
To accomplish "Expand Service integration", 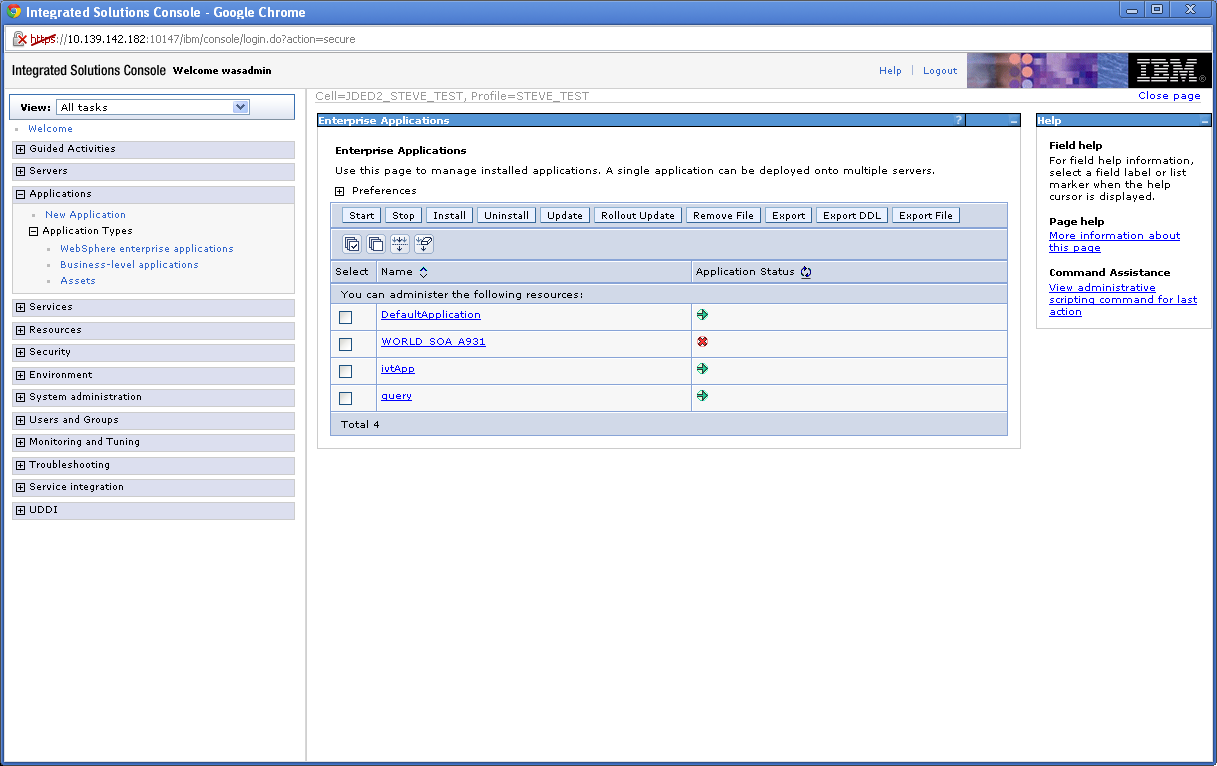I will pyautogui.click(x=20, y=488).
